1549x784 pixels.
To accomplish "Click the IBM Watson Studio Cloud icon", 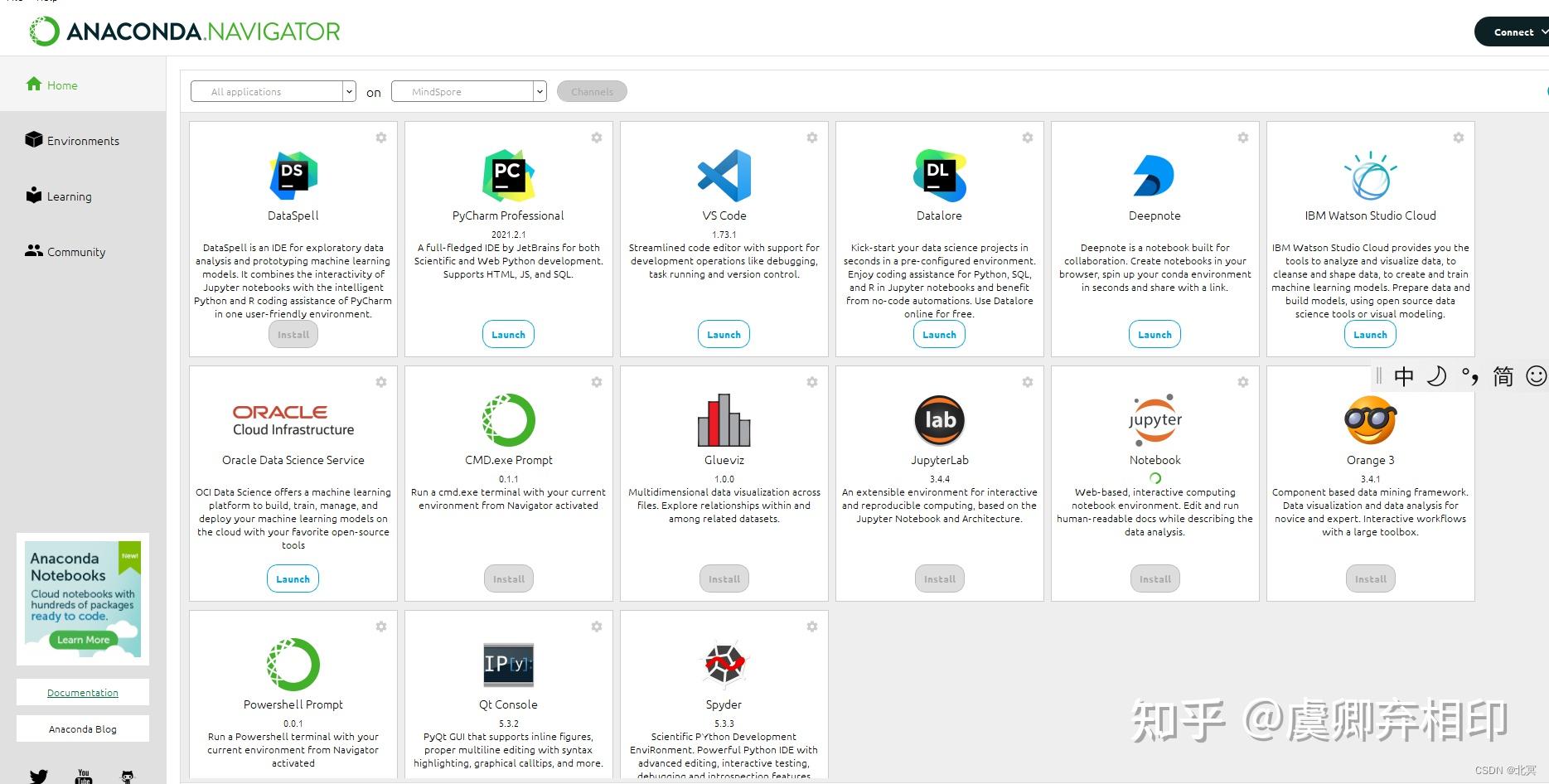I will 1370,176.
